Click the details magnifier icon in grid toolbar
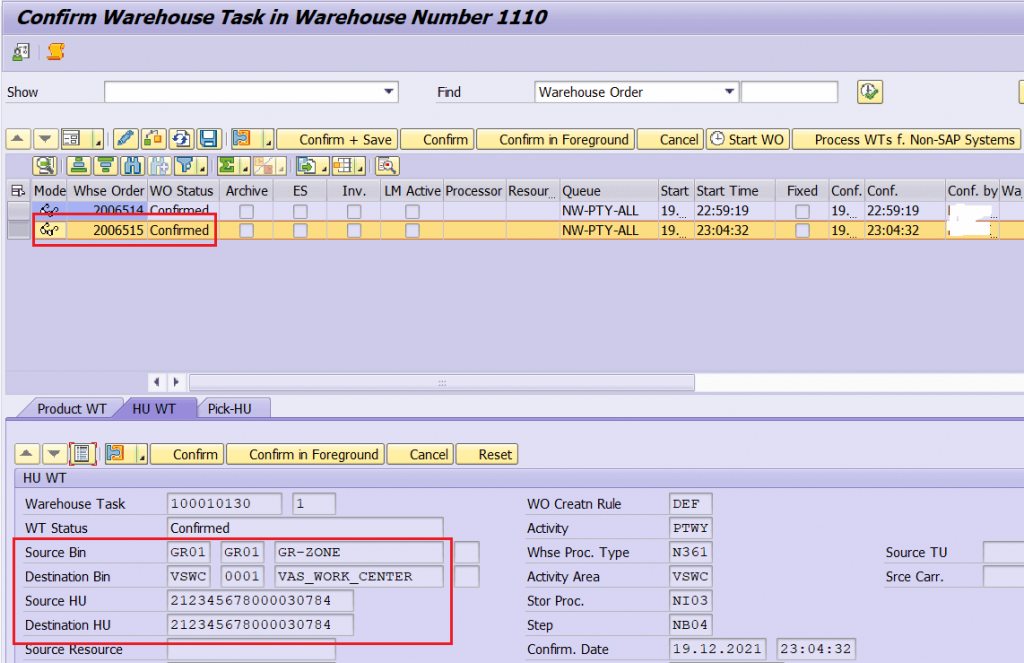 point(45,166)
